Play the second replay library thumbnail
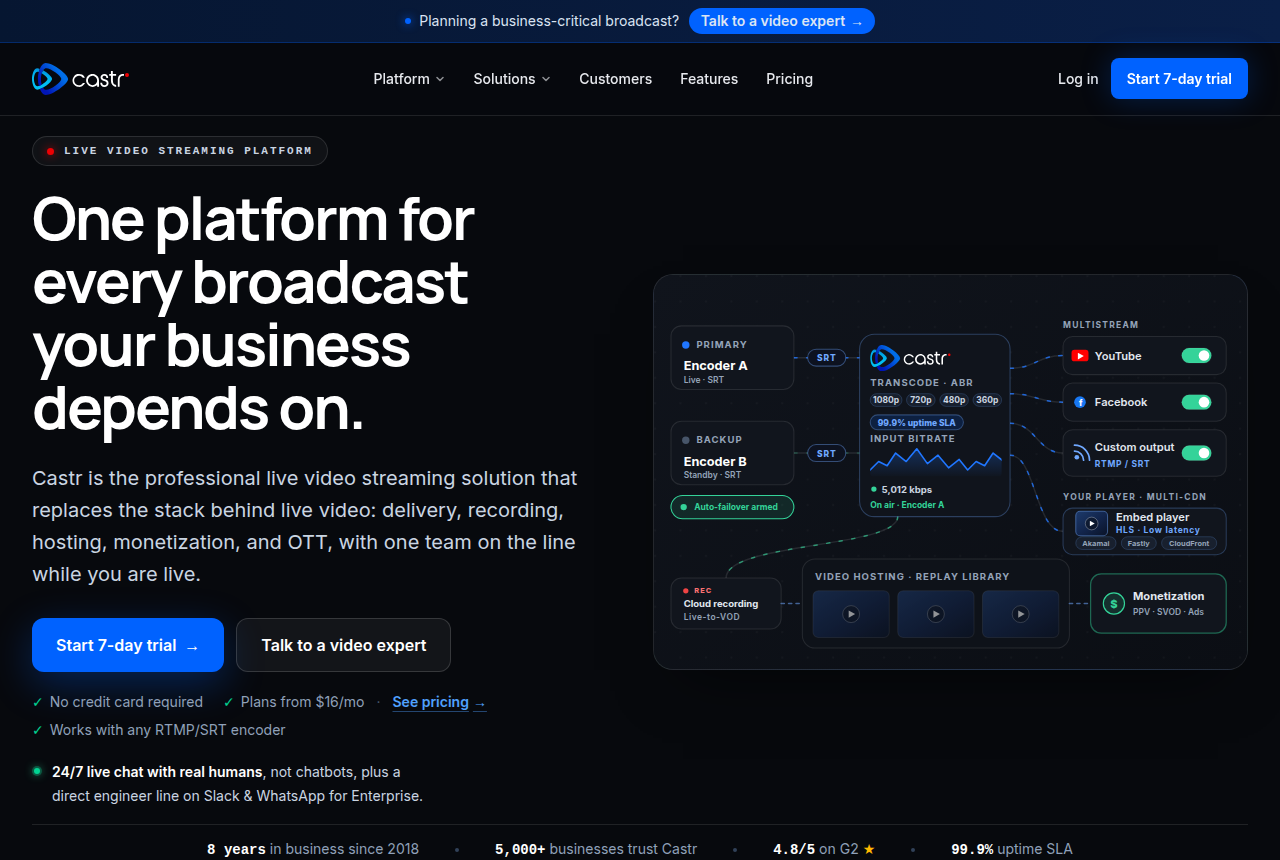 [935, 614]
